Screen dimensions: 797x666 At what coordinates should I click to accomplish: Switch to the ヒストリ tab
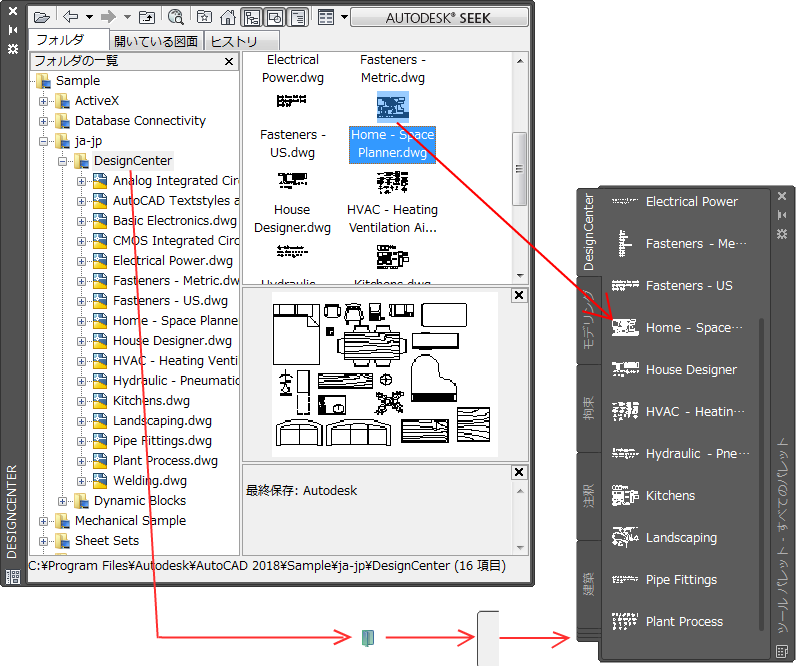click(x=241, y=41)
